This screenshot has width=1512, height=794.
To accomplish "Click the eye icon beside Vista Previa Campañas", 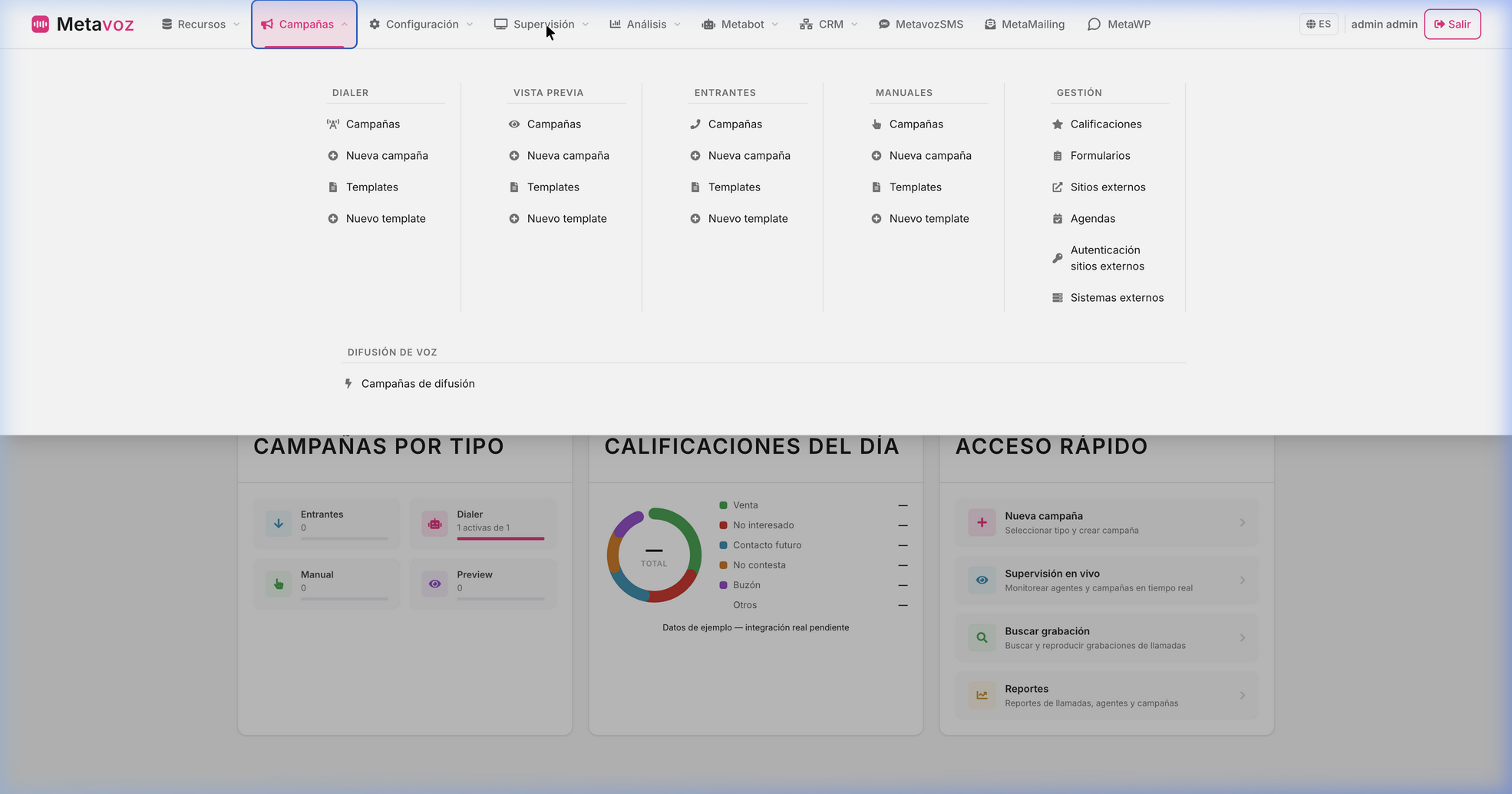I will point(514,124).
